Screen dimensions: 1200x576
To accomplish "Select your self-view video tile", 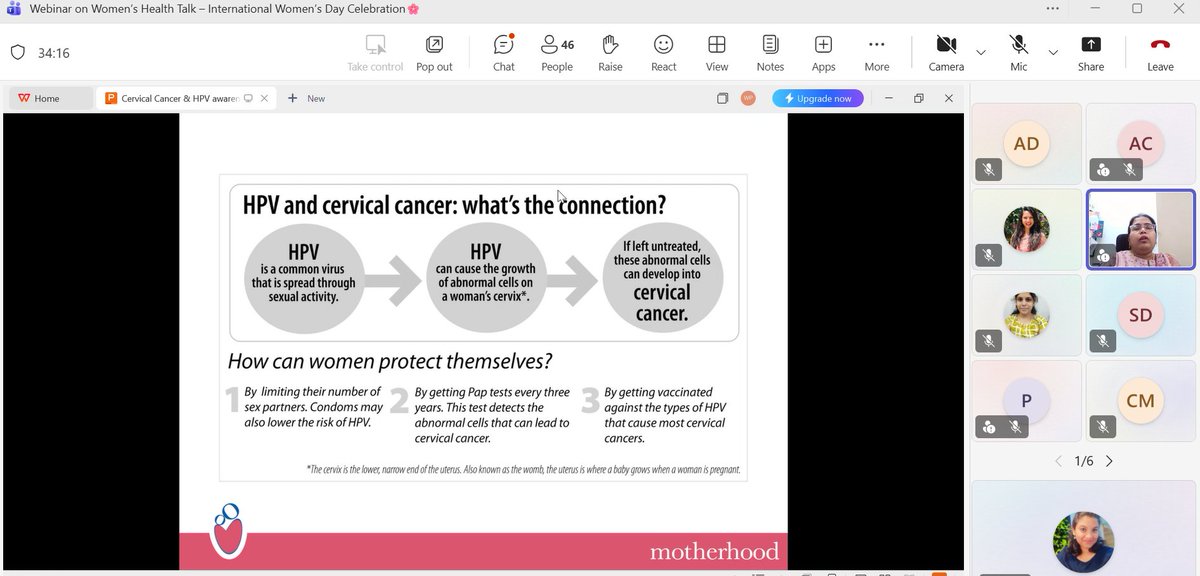I will [1084, 526].
